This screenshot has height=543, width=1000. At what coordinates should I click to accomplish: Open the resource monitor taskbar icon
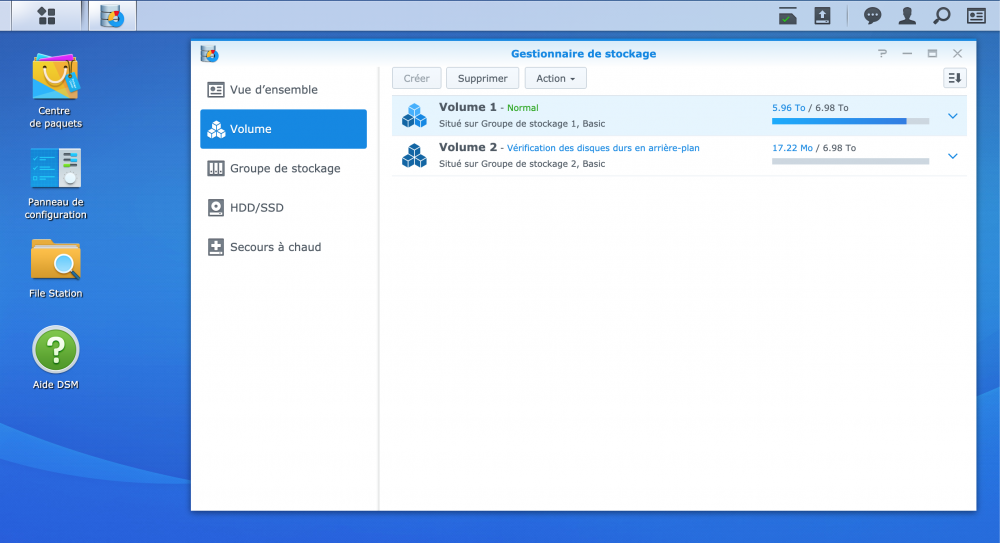pyautogui.click(x=788, y=16)
